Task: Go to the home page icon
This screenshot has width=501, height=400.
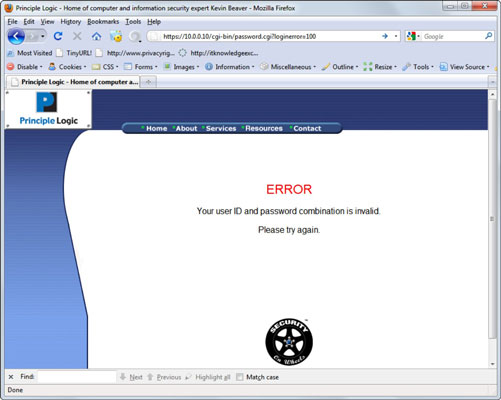Action: pyautogui.click(x=96, y=36)
